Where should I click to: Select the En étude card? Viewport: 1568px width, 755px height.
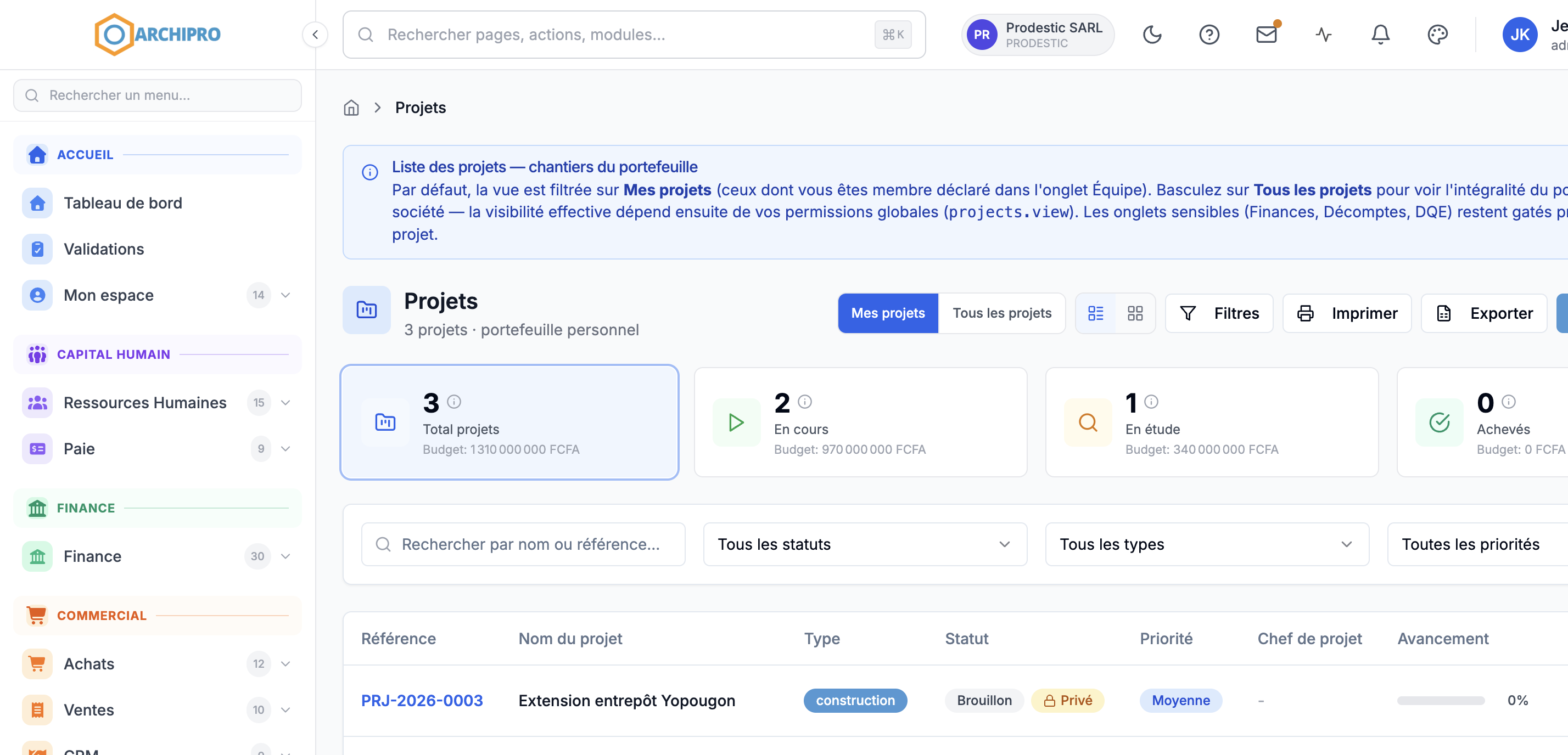1211,422
